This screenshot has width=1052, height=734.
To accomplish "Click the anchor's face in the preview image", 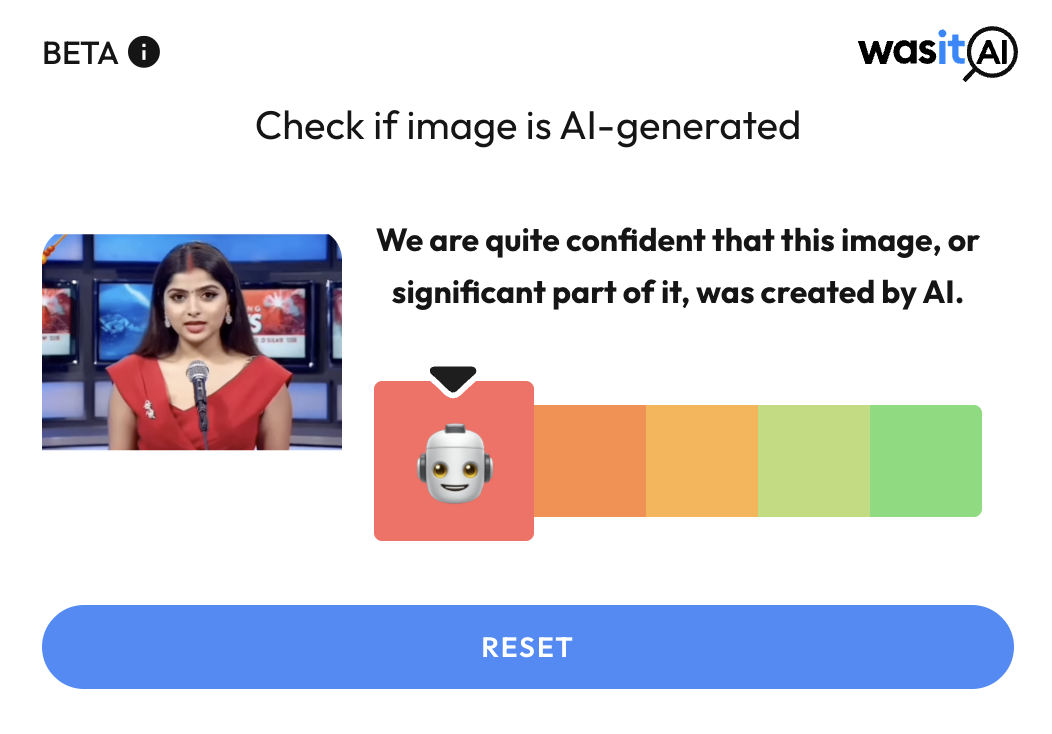I will click(x=195, y=303).
